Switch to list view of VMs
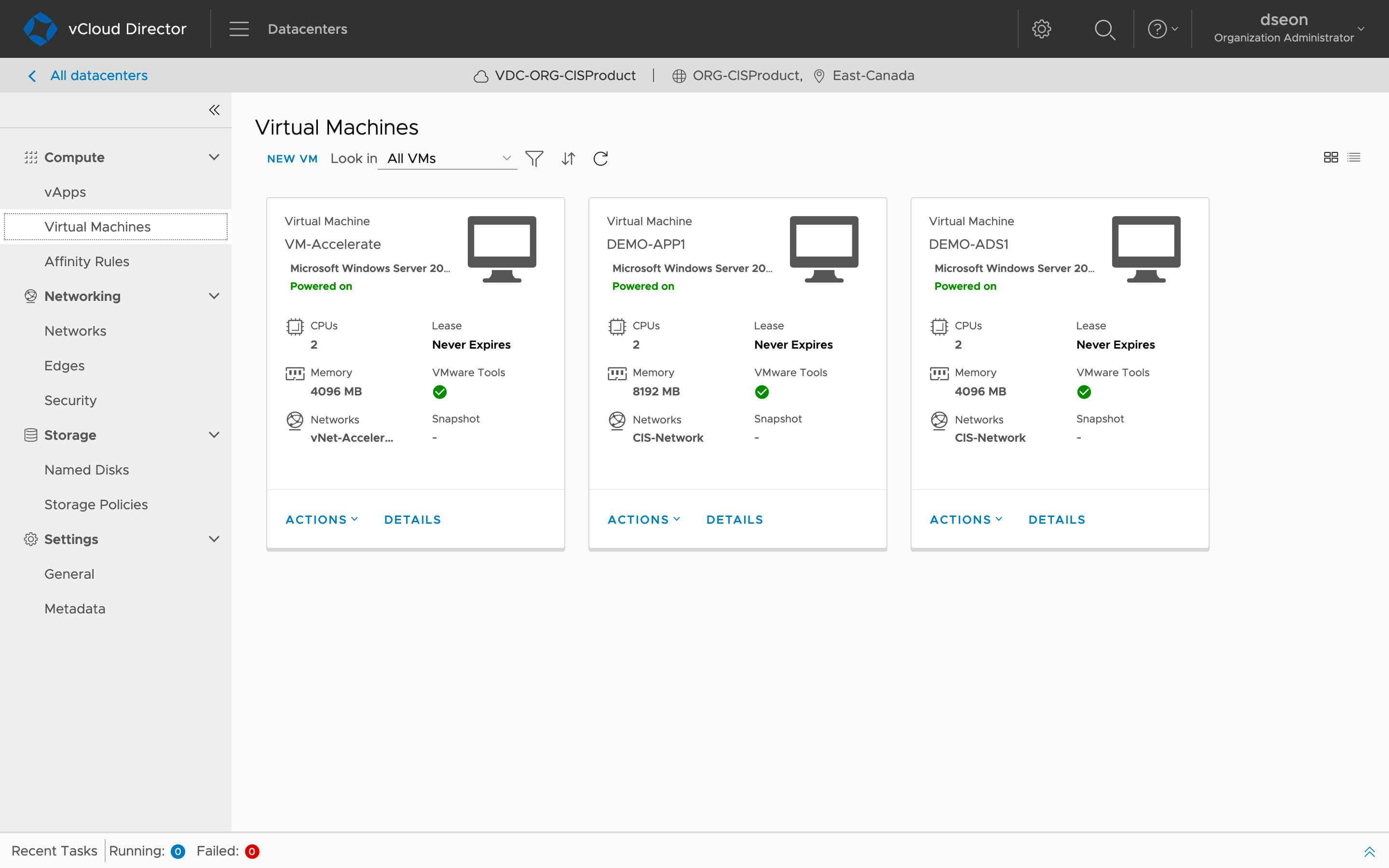Screen dimensions: 1389x868 pyautogui.click(x=1353, y=157)
